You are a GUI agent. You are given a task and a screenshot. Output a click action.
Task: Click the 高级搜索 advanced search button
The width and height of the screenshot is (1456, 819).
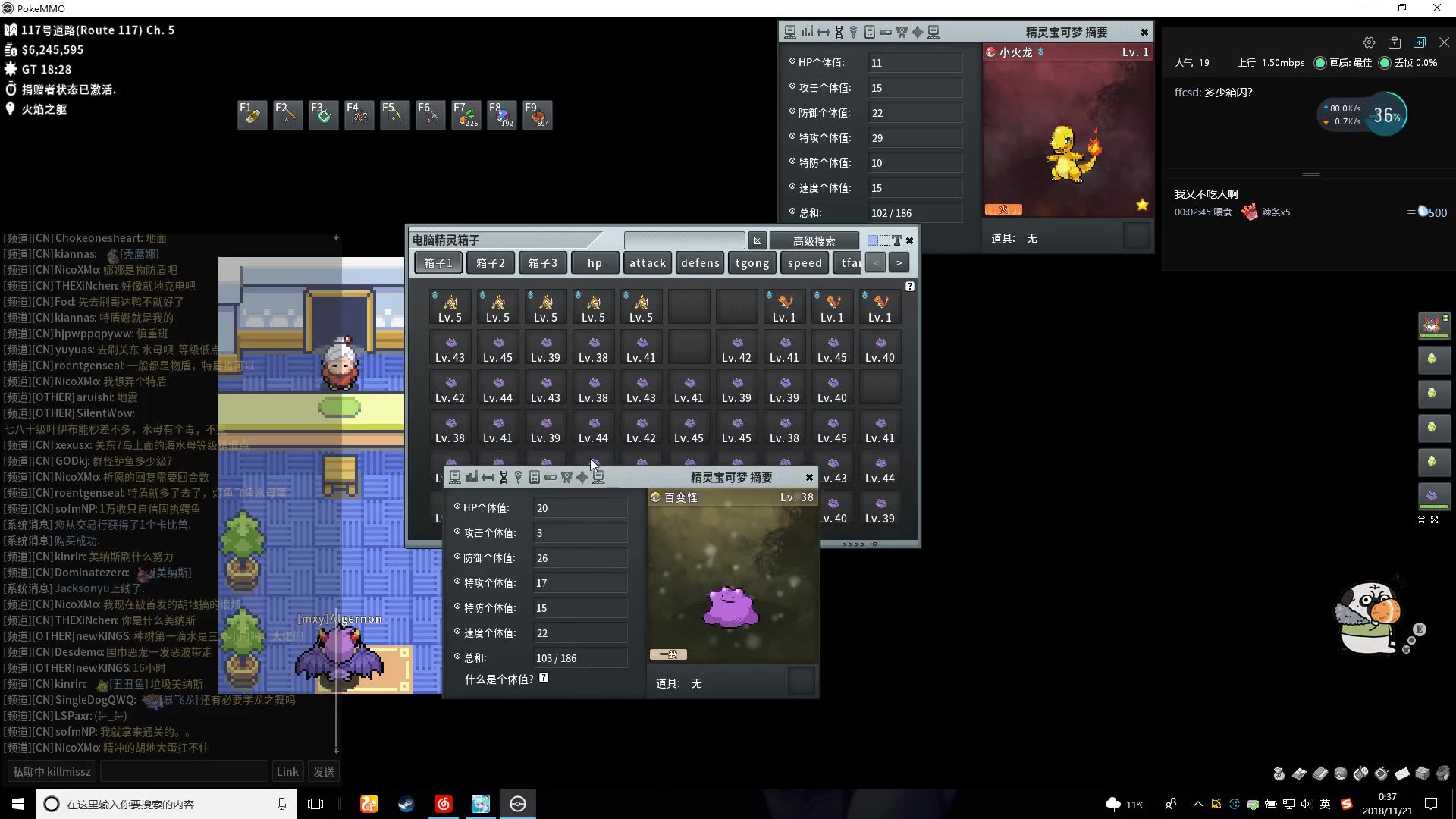[814, 241]
